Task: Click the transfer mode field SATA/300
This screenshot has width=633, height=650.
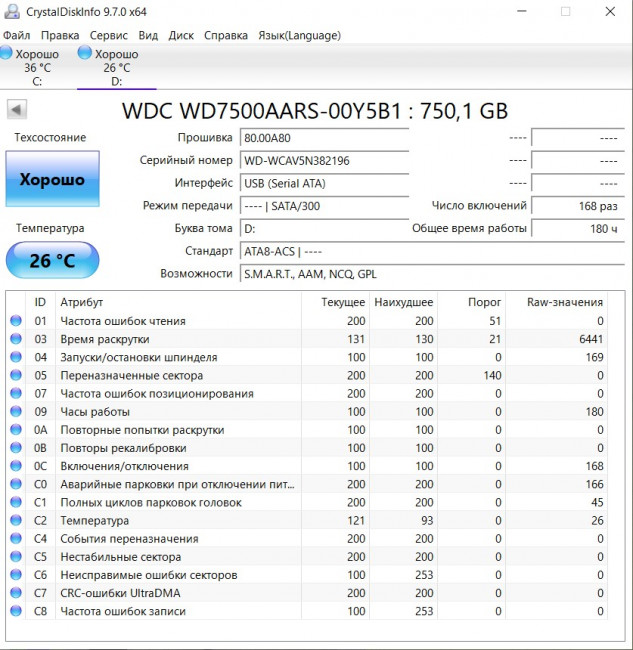Action: tap(324, 206)
